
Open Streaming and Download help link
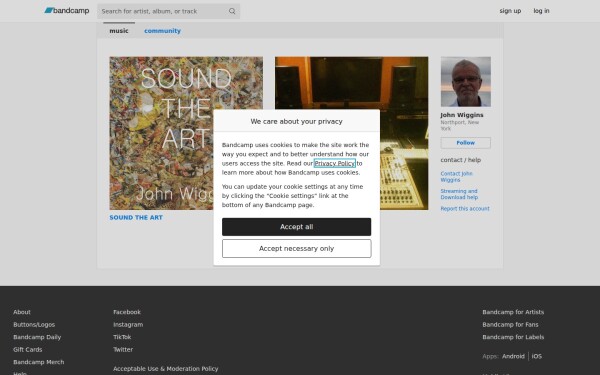click(x=459, y=194)
